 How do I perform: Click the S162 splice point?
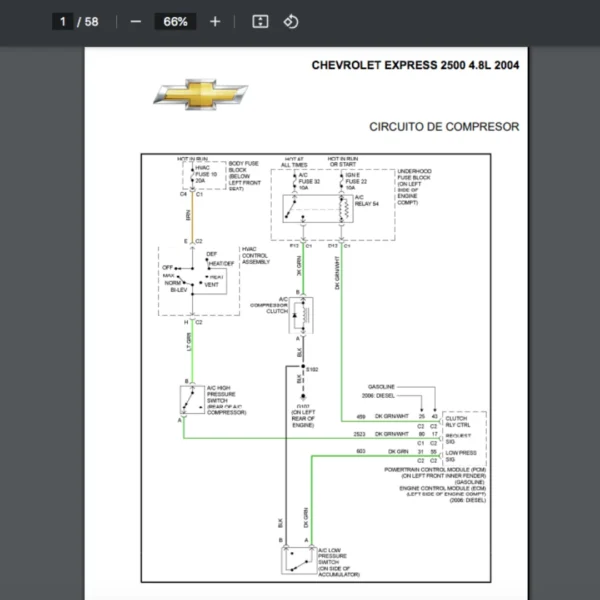pyautogui.click(x=302, y=370)
